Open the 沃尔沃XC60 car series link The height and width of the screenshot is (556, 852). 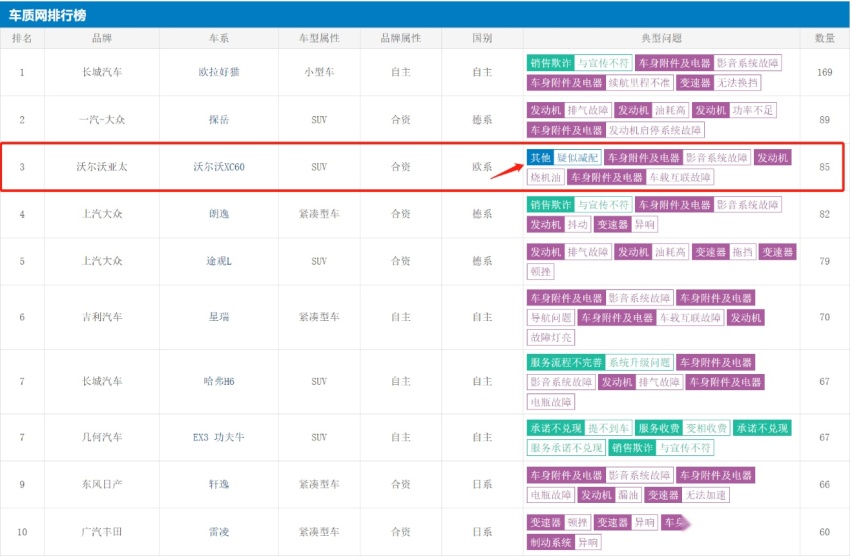pos(219,167)
